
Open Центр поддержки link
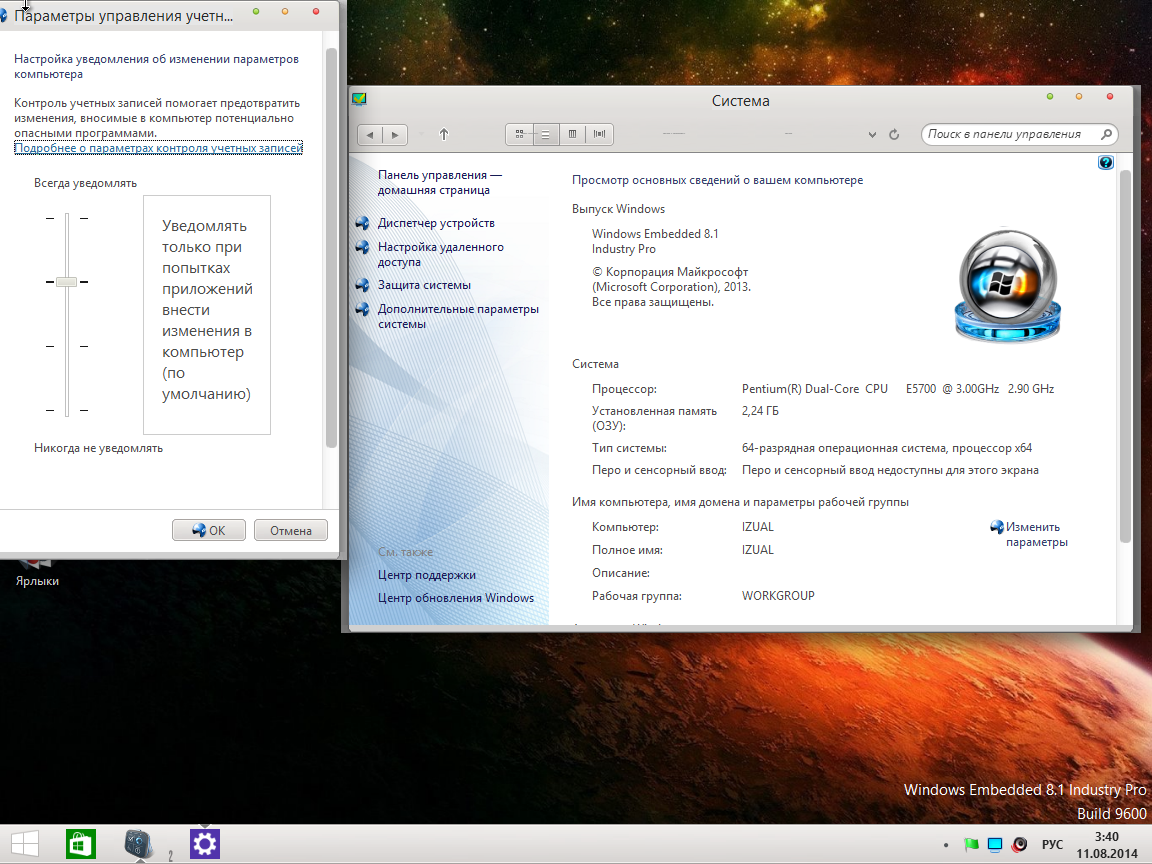point(427,575)
